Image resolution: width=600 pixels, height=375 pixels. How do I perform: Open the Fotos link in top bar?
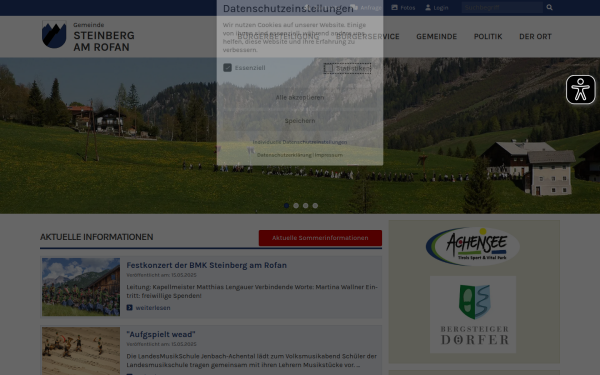[403, 8]
